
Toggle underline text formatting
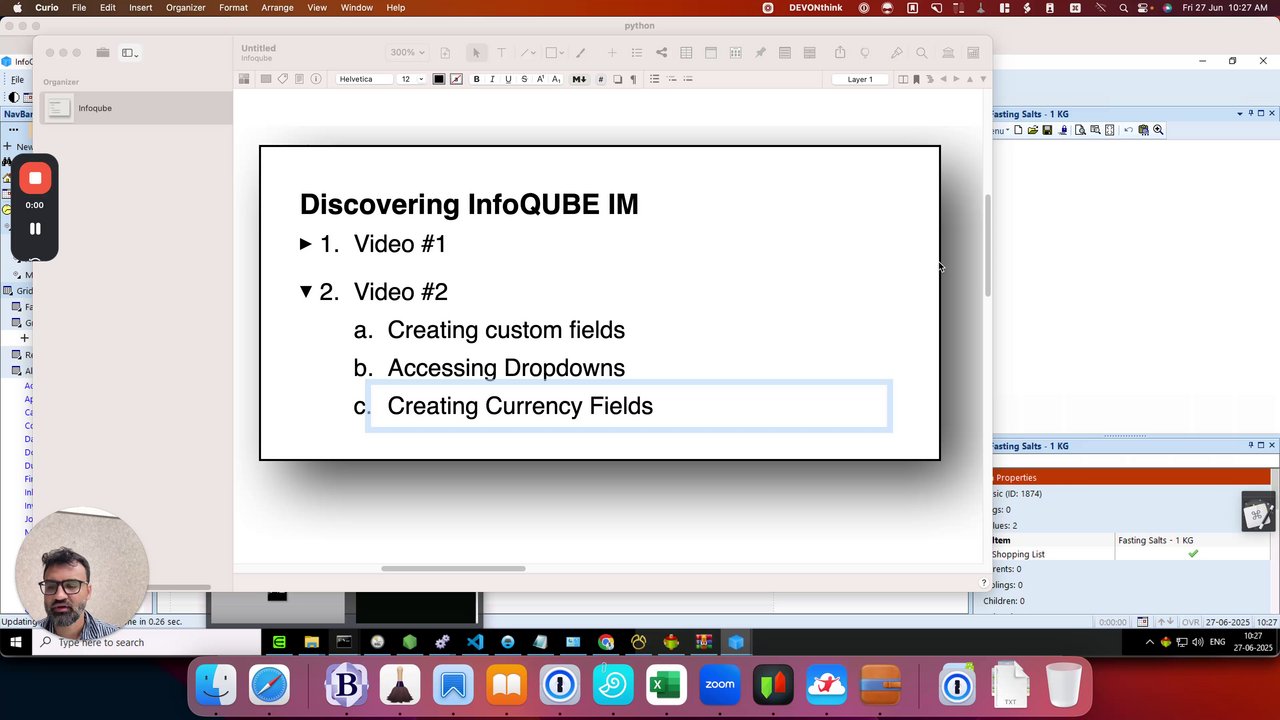[x=508, y=79]
